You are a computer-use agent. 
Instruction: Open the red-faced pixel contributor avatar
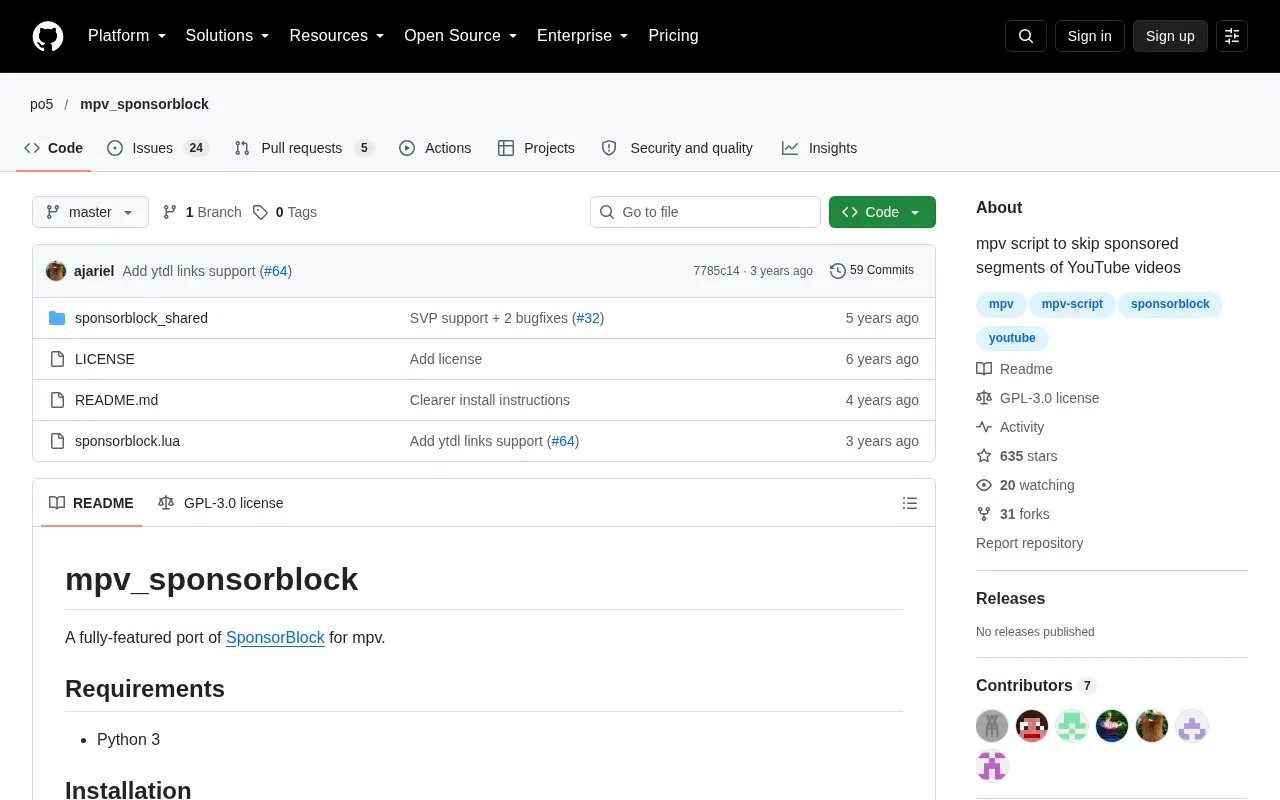pyautogui.click(x=1032, y=726)
